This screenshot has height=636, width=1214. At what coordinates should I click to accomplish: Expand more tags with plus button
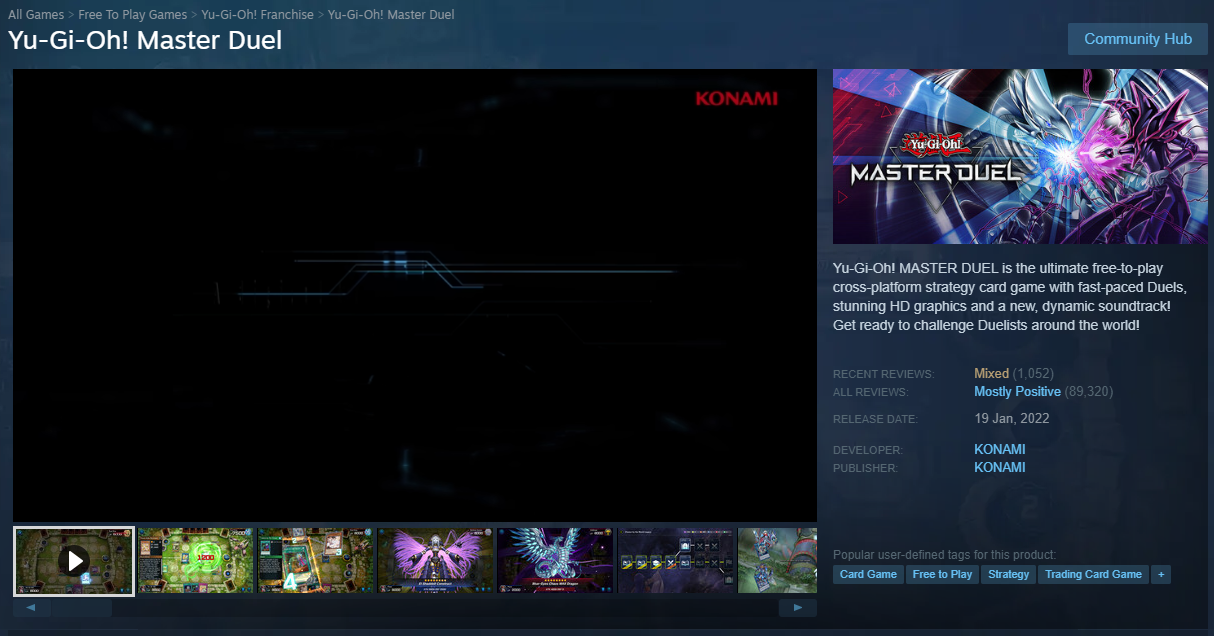click(1160, 574)
